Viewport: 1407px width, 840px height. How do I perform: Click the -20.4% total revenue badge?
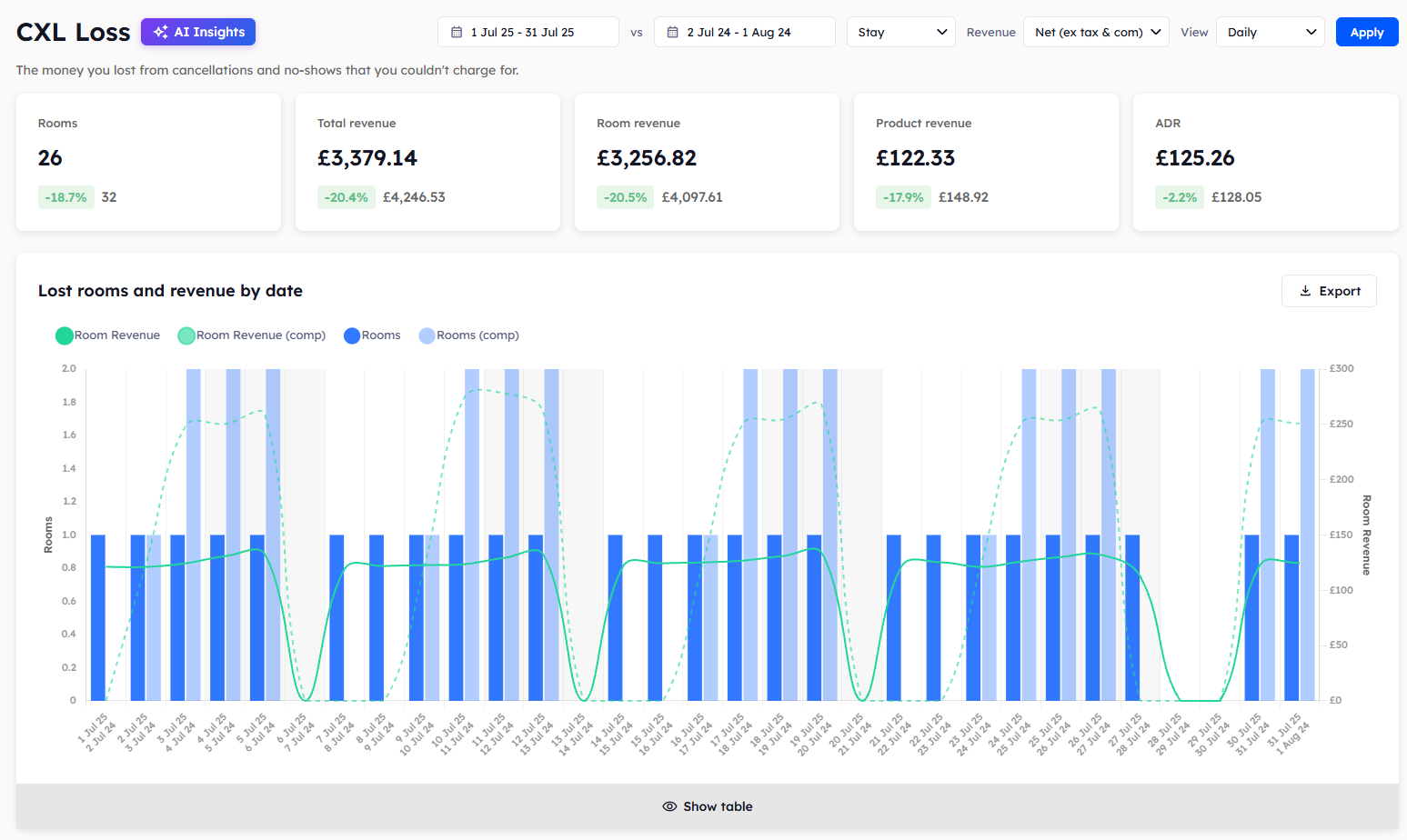347,197
